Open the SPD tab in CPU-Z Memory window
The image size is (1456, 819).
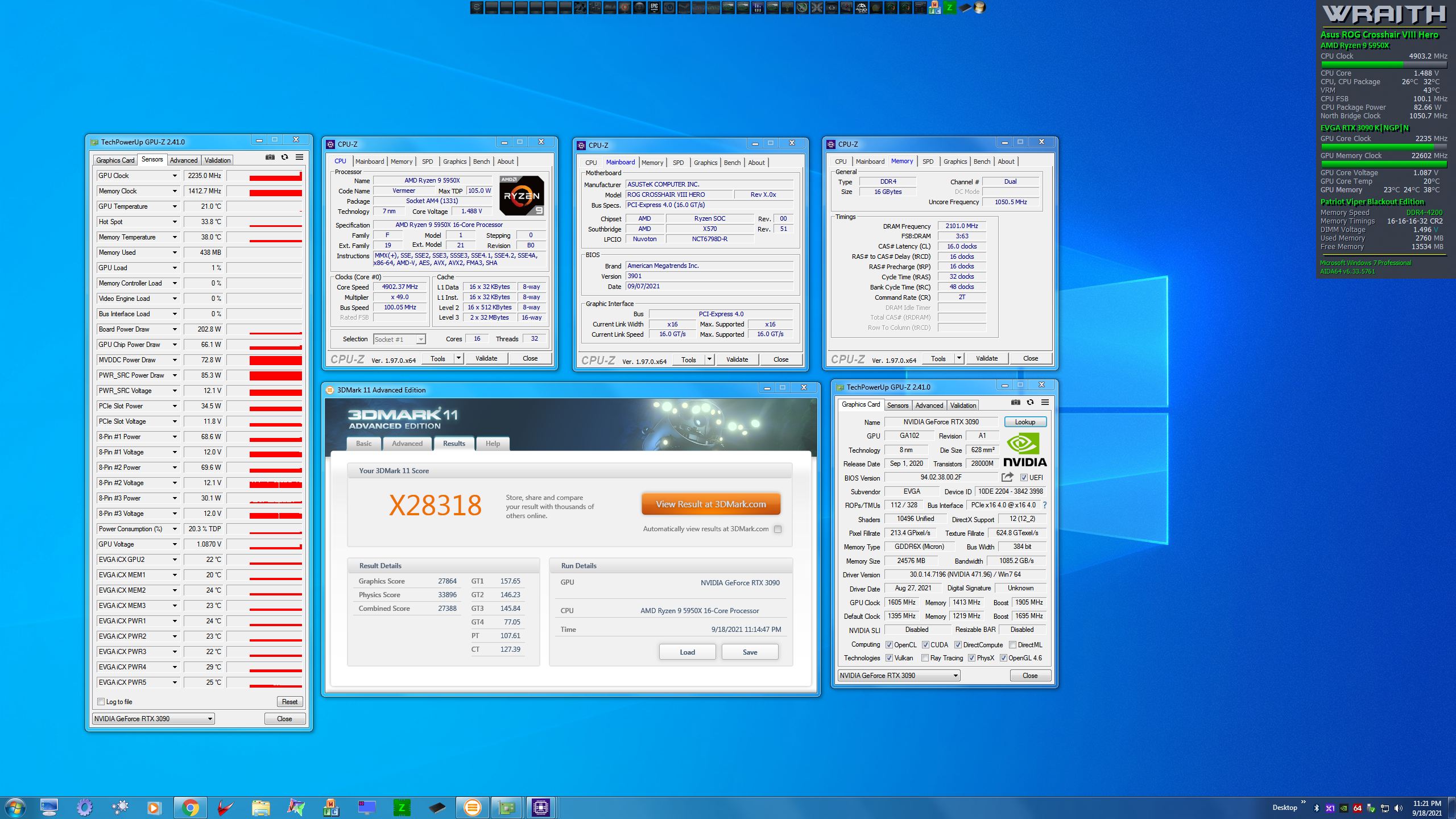point(928,162)
